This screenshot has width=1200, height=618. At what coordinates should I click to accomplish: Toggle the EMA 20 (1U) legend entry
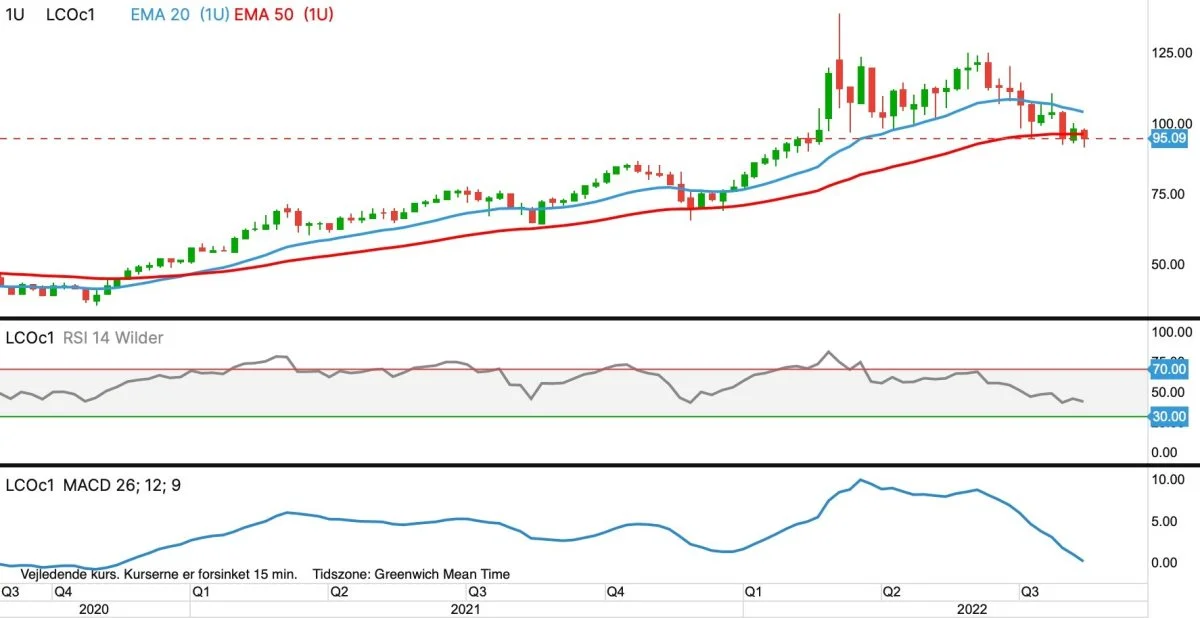tap(178, 17)
